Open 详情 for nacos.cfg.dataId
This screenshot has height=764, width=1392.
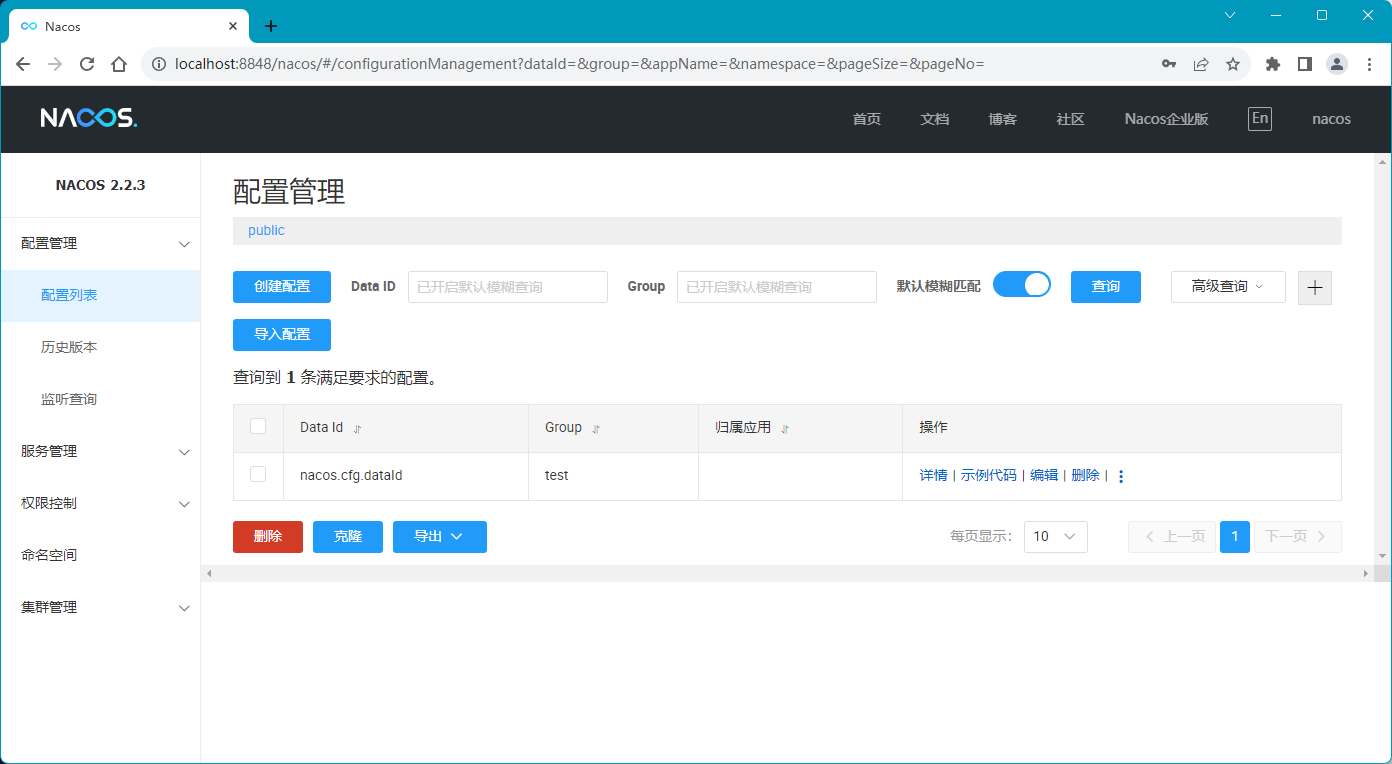[x=933, y=475]
